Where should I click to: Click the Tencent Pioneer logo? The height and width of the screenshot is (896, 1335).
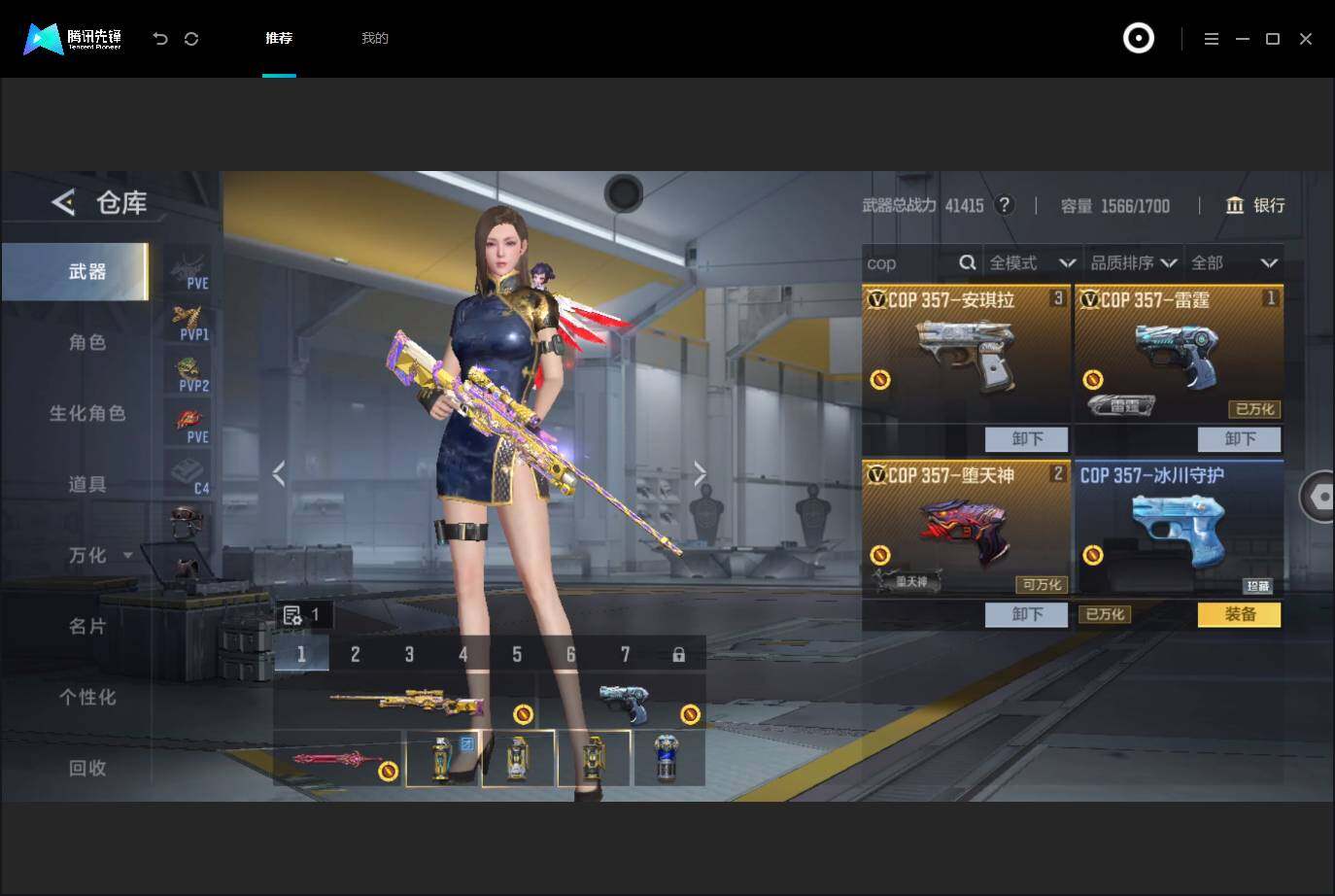point(73,39)
